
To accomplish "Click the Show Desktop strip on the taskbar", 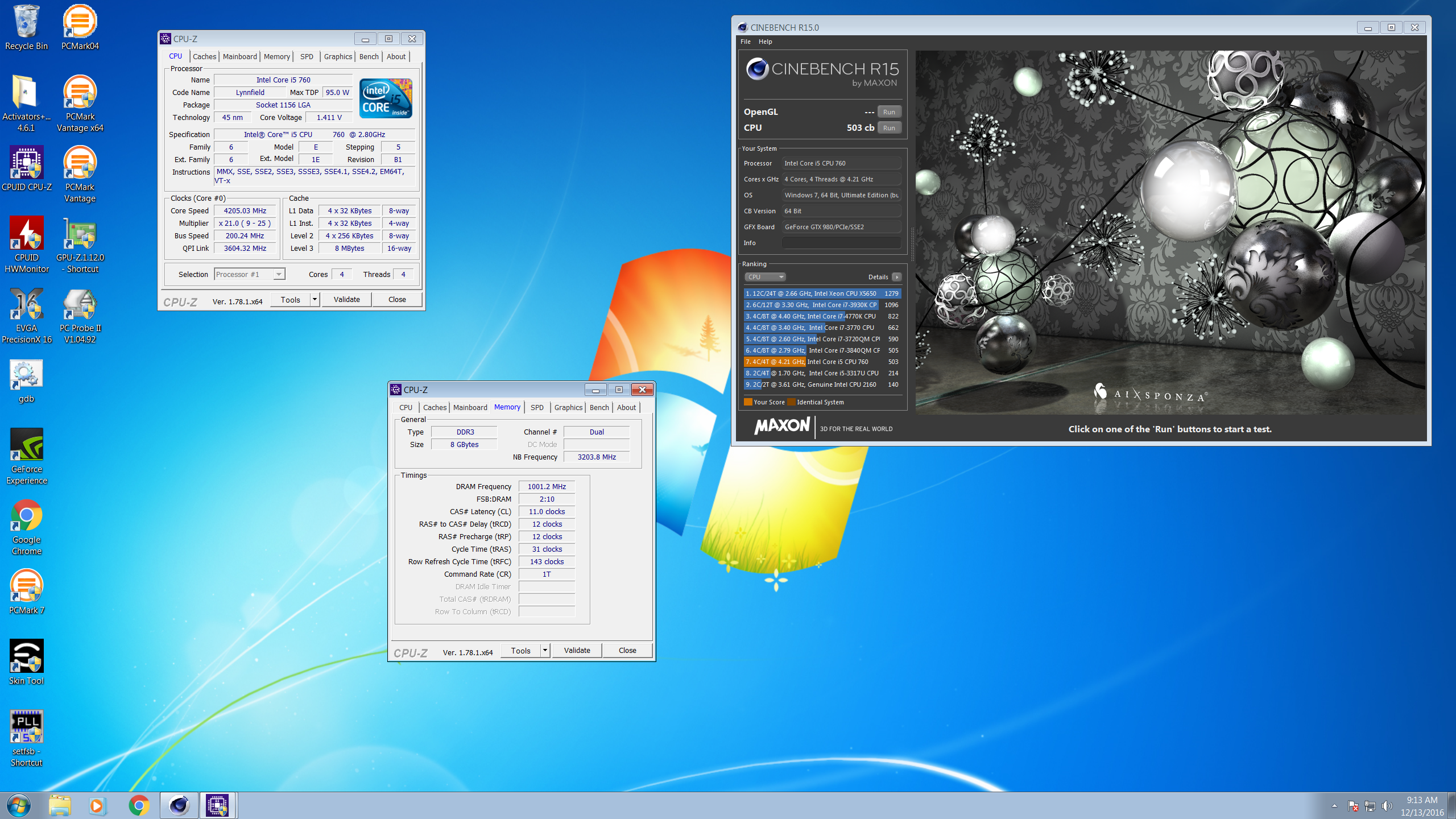I will tap(1452, 806).
